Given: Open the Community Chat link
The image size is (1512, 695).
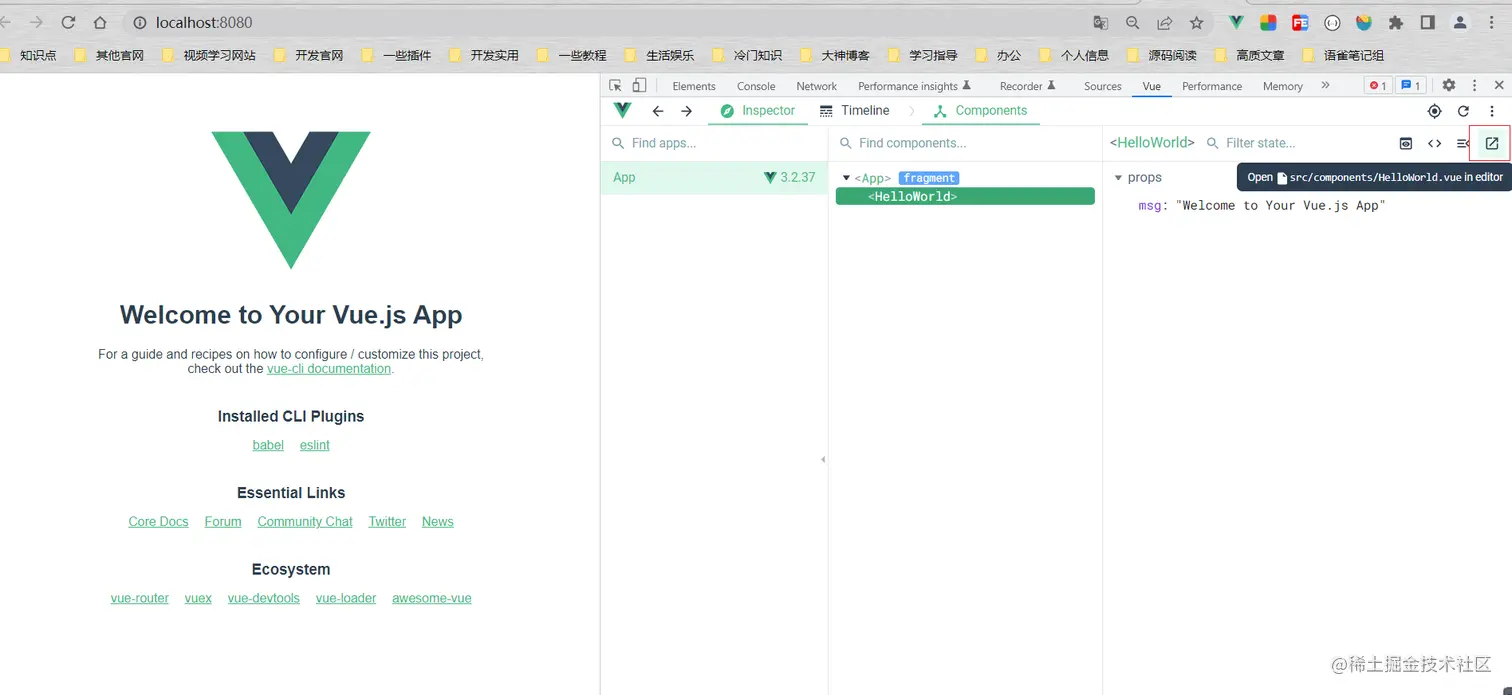Looking at the screenshot, I should (x=305, y=522).
